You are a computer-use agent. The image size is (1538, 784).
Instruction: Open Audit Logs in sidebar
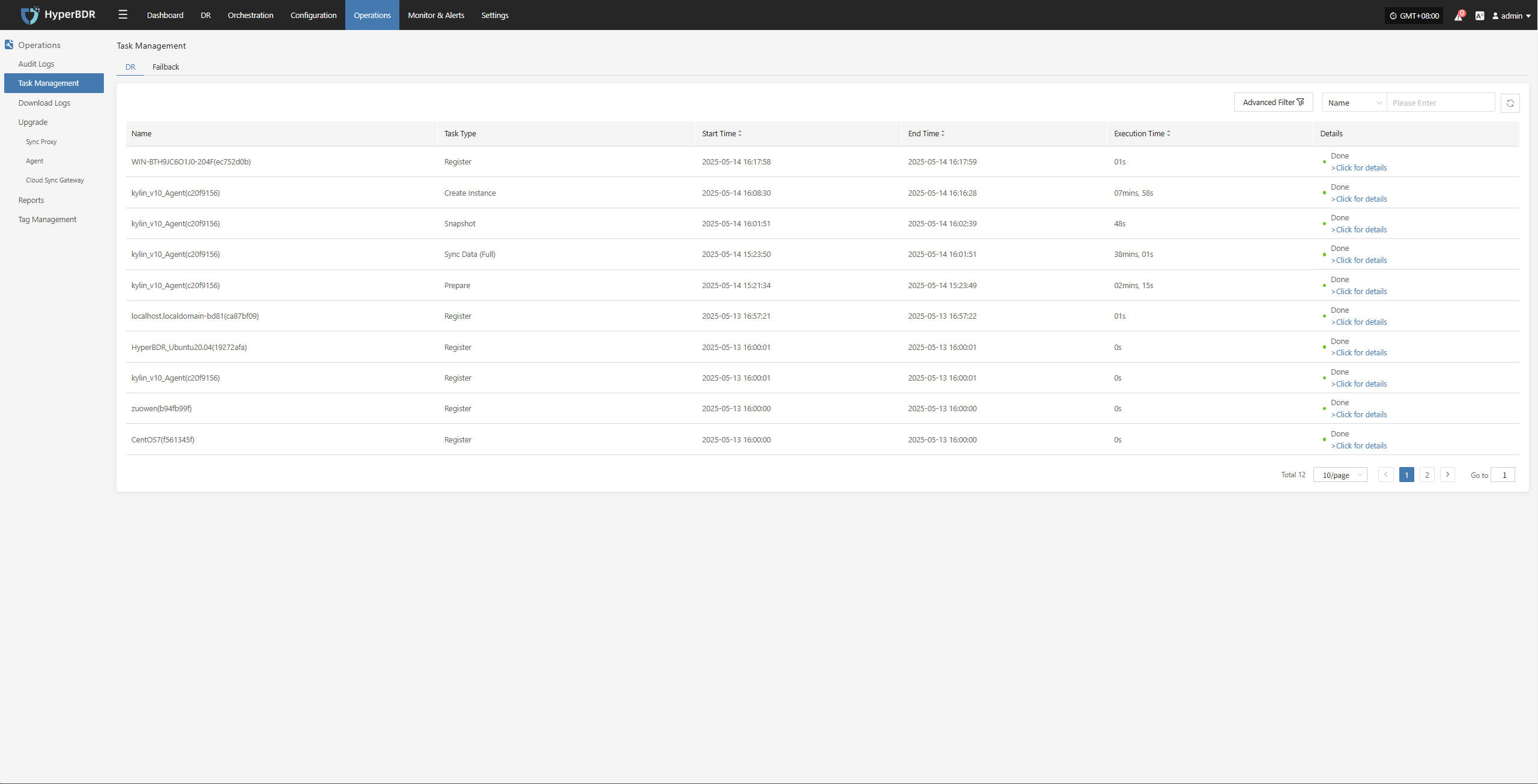tap(36, 64)
